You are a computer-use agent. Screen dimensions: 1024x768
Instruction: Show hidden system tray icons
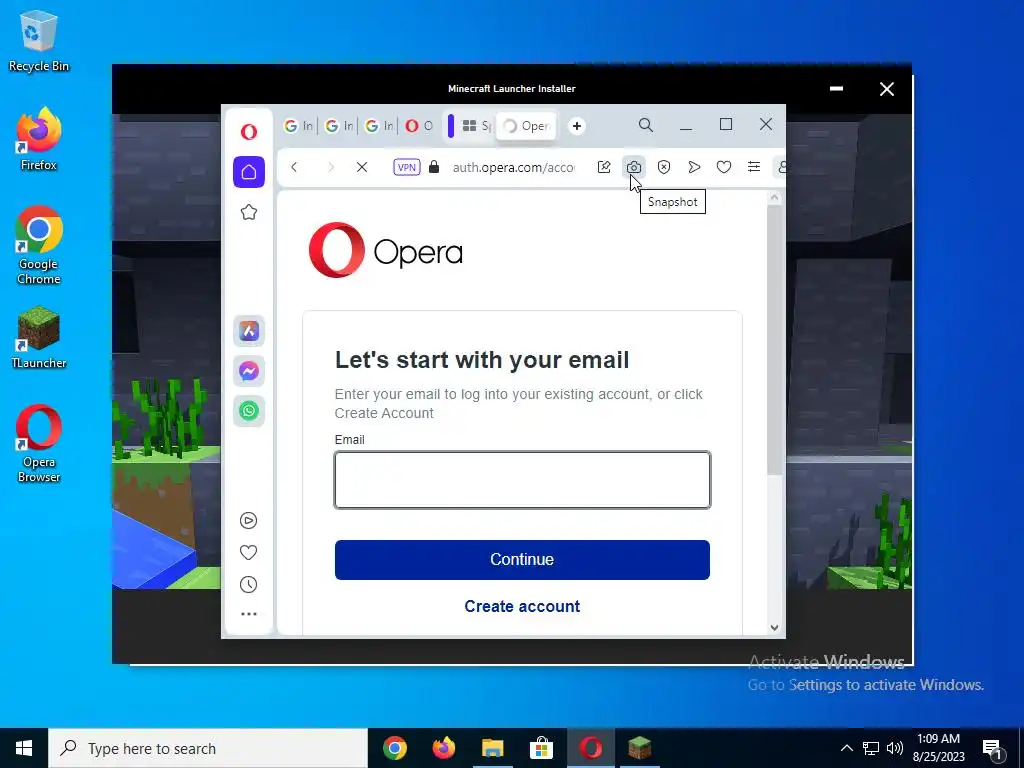[x=846, y=748]
